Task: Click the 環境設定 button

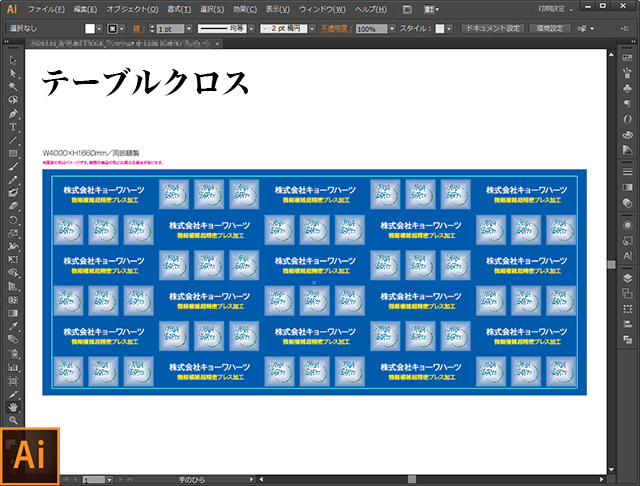Action: pos(549,29)
